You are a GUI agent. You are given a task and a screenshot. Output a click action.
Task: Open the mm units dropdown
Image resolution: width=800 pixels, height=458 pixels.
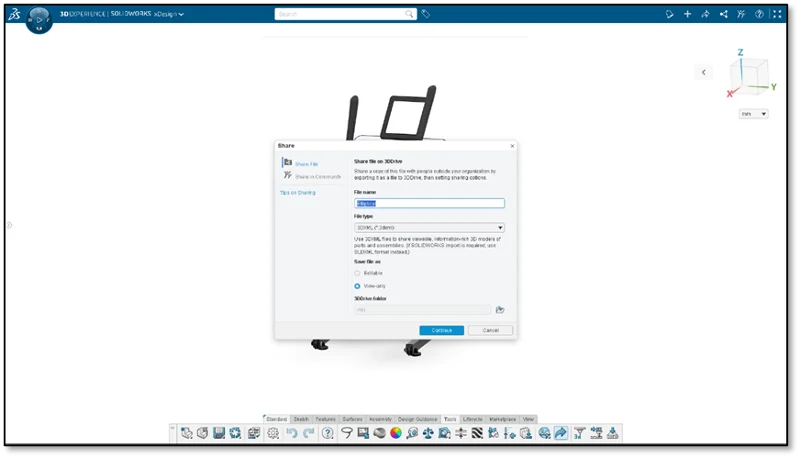tap(753, 114)
